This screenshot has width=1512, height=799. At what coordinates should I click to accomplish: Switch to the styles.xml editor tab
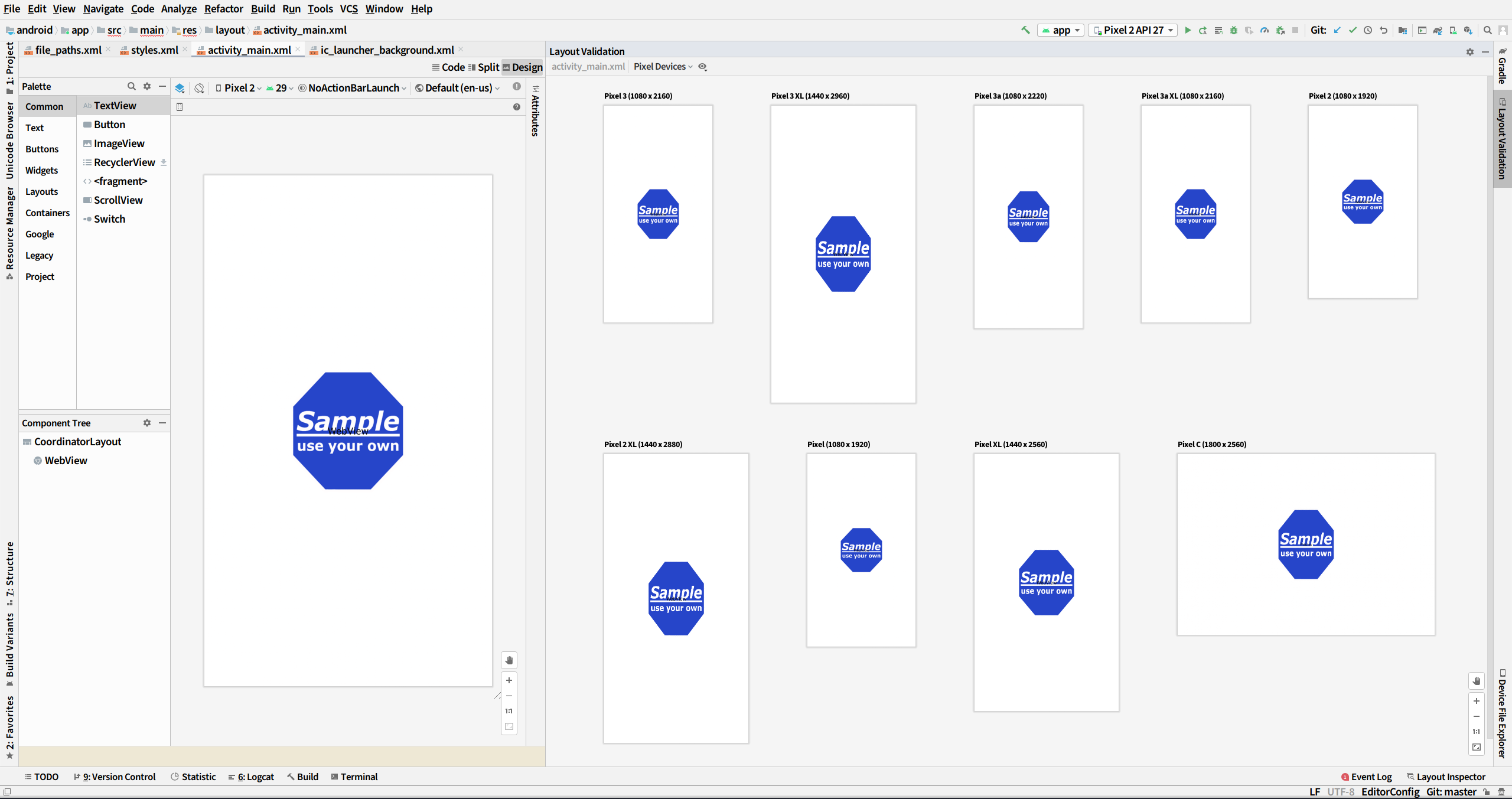click(154, 50)
